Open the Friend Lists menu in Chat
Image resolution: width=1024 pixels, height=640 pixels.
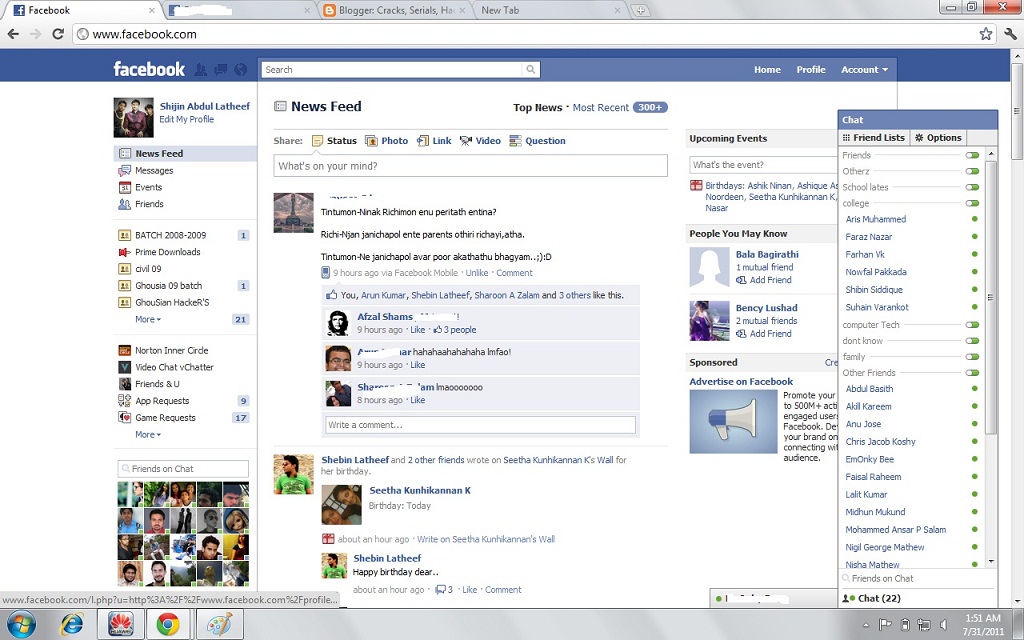click(874, 138)
